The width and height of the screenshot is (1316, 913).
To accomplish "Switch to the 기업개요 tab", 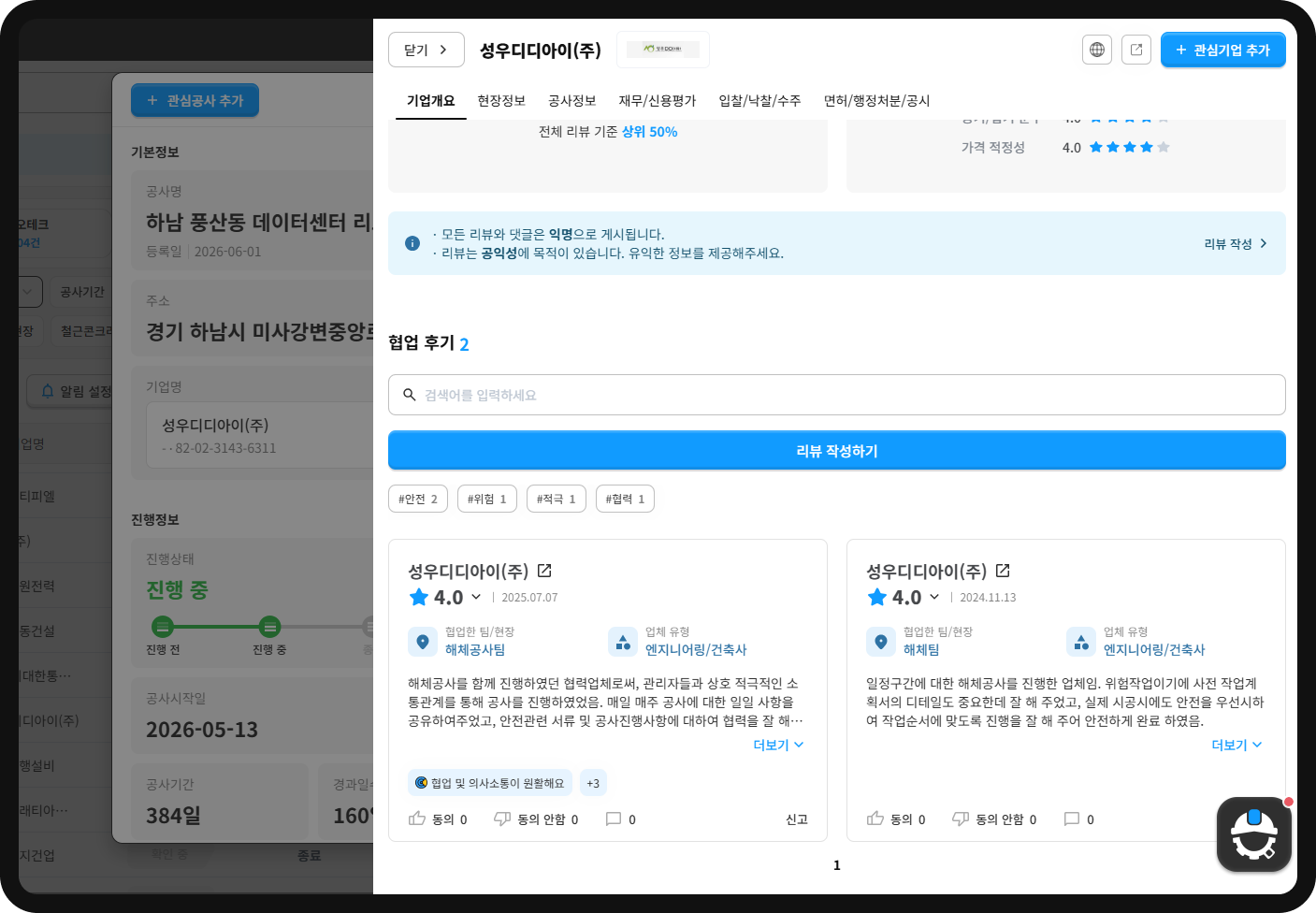I will [430, 101].
